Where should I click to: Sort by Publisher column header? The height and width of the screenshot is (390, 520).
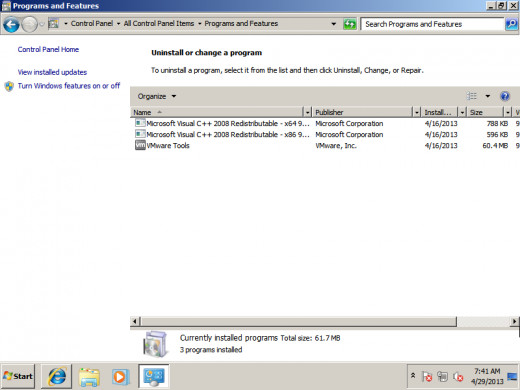click(363, 112)
